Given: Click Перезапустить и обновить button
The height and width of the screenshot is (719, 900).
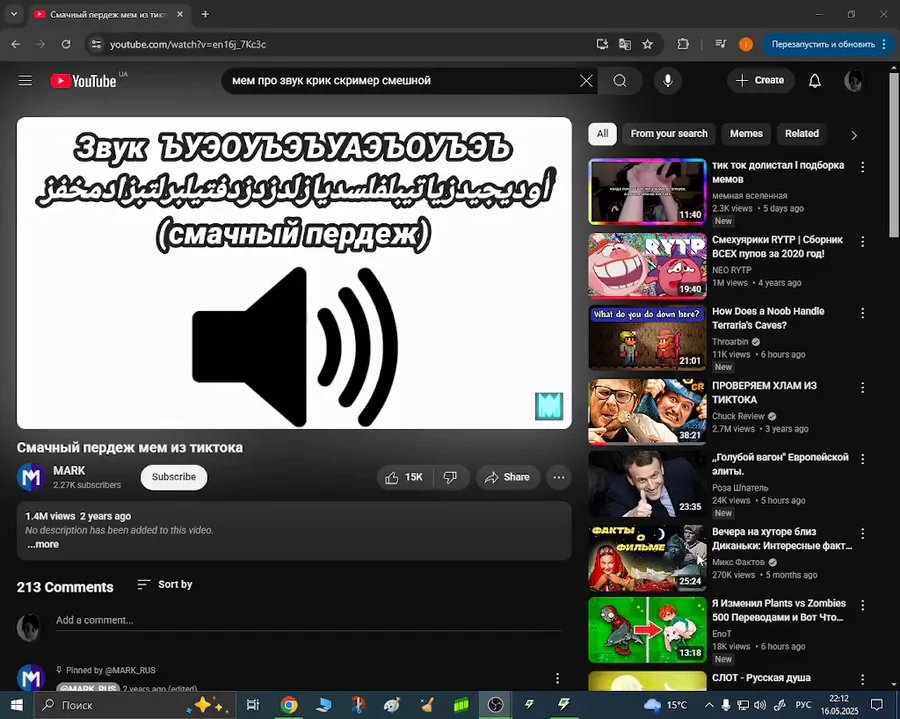Looking at the screenshot, I should pyautogui.click(x=823, y=44).
